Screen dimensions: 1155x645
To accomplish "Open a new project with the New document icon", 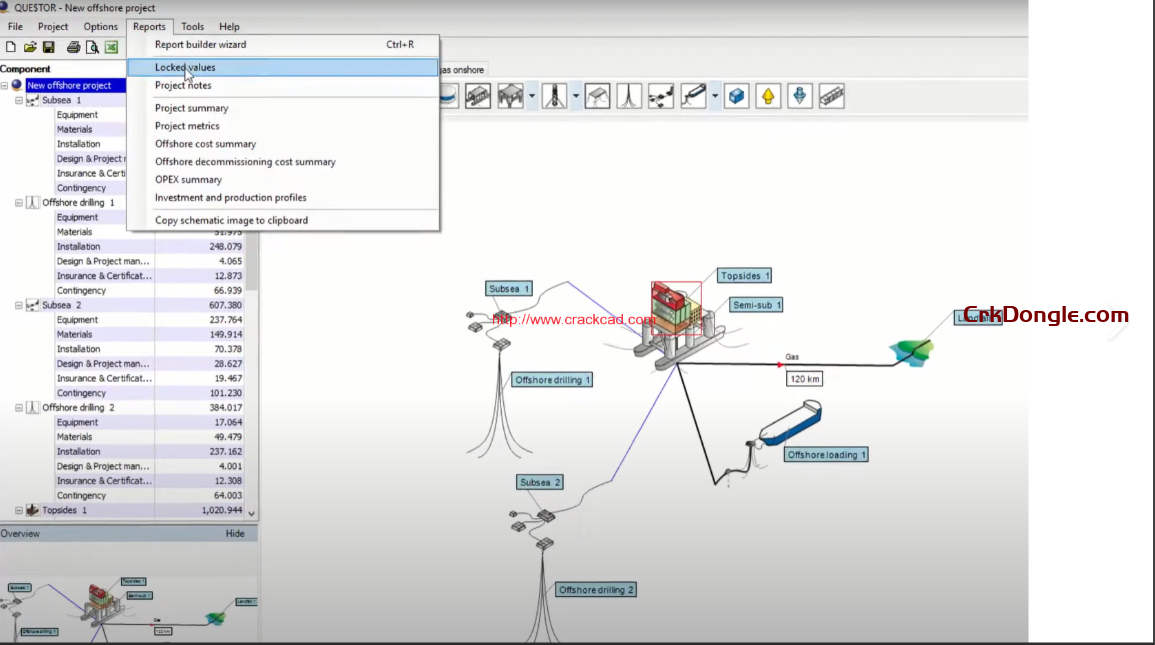I will [11, 46].
